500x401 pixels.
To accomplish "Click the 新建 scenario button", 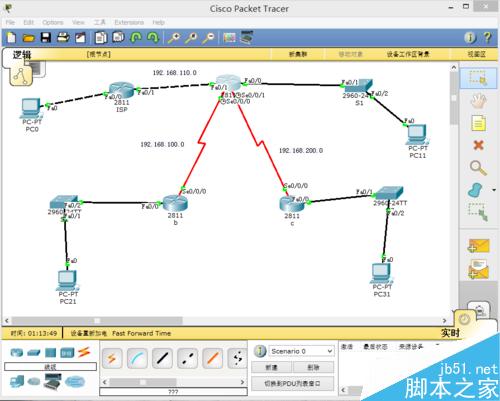I will pos(272,367).
